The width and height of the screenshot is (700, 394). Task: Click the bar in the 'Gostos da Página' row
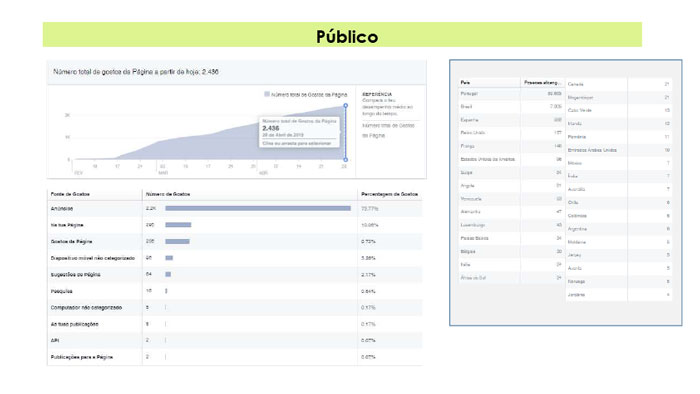tap(177, 241)
